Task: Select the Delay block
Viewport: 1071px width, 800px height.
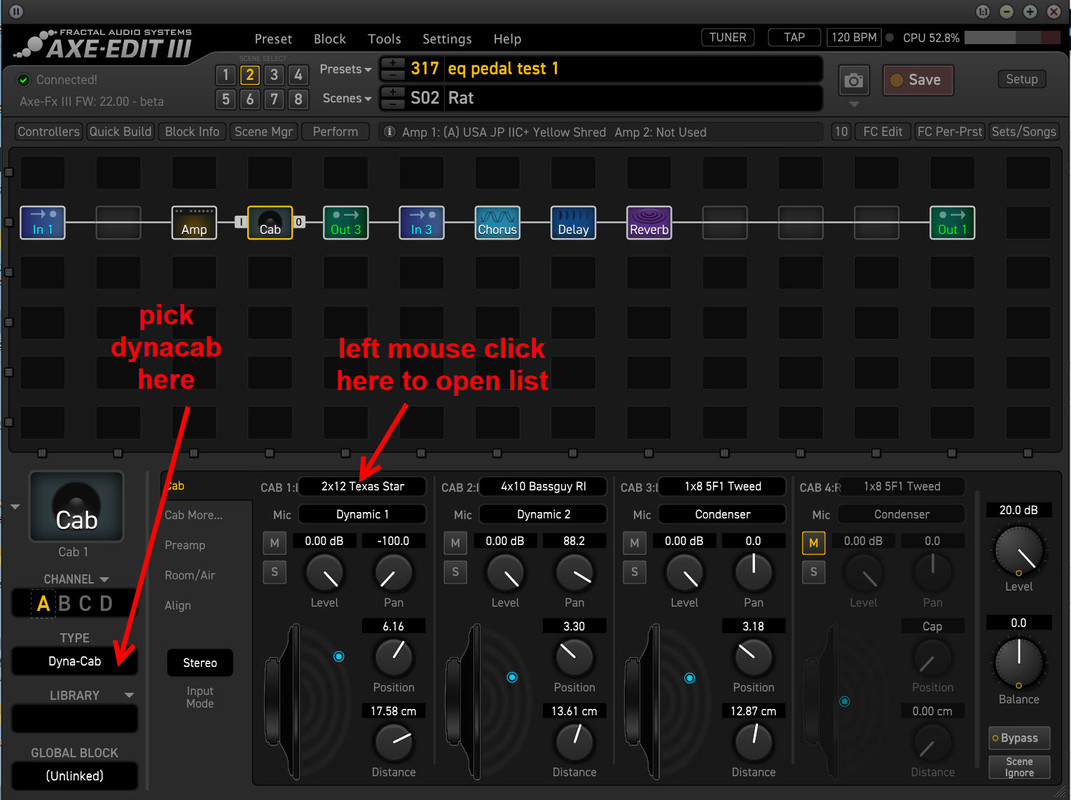Action: click(x=573, y=223)
